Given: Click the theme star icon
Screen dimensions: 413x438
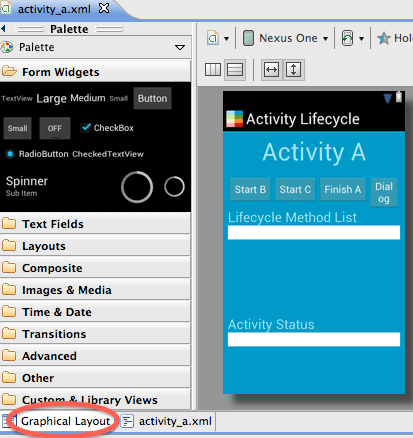Looking at the screenshot, I should (384, 38).
